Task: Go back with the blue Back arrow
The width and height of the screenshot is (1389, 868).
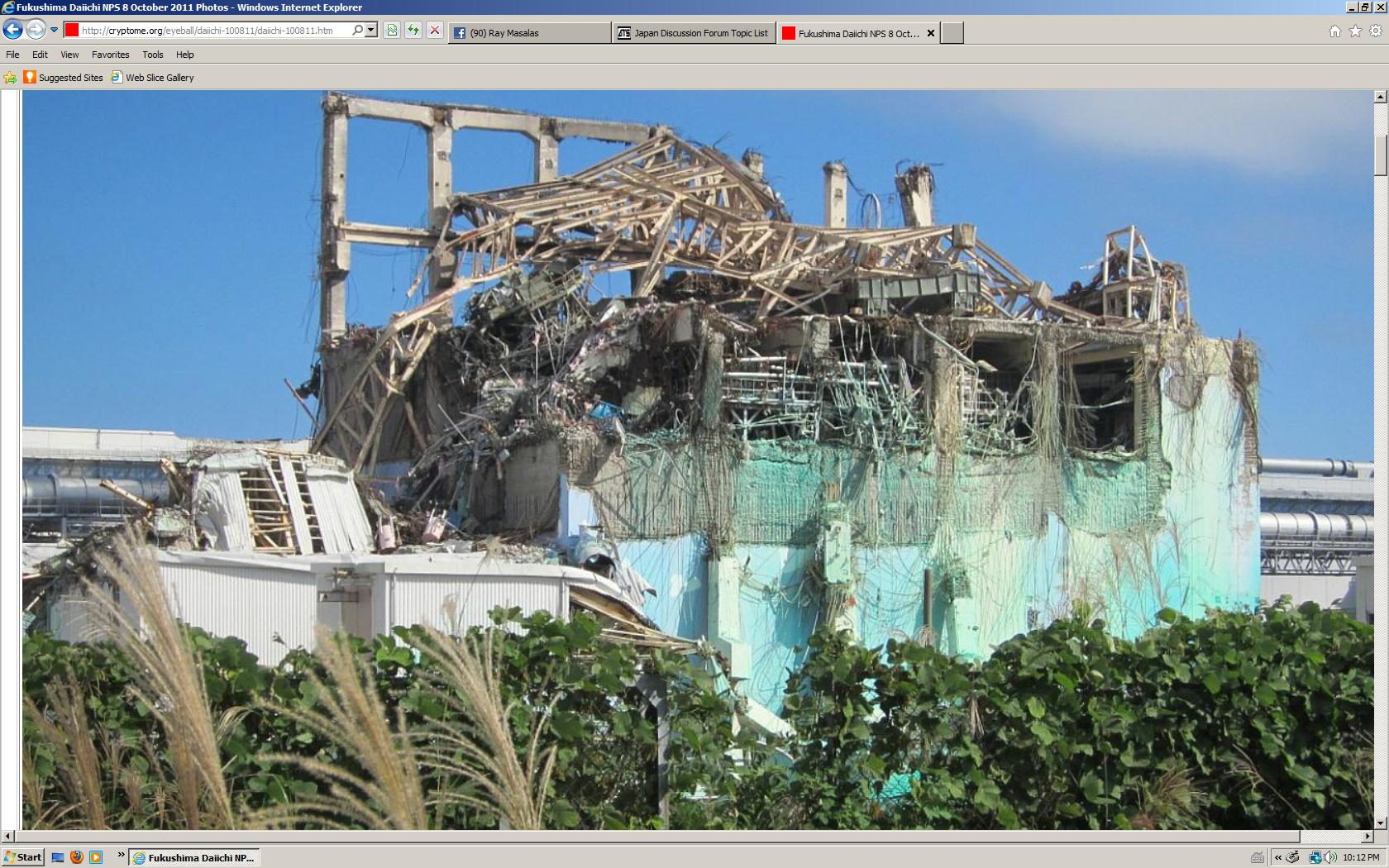Action: click(12, 31)
